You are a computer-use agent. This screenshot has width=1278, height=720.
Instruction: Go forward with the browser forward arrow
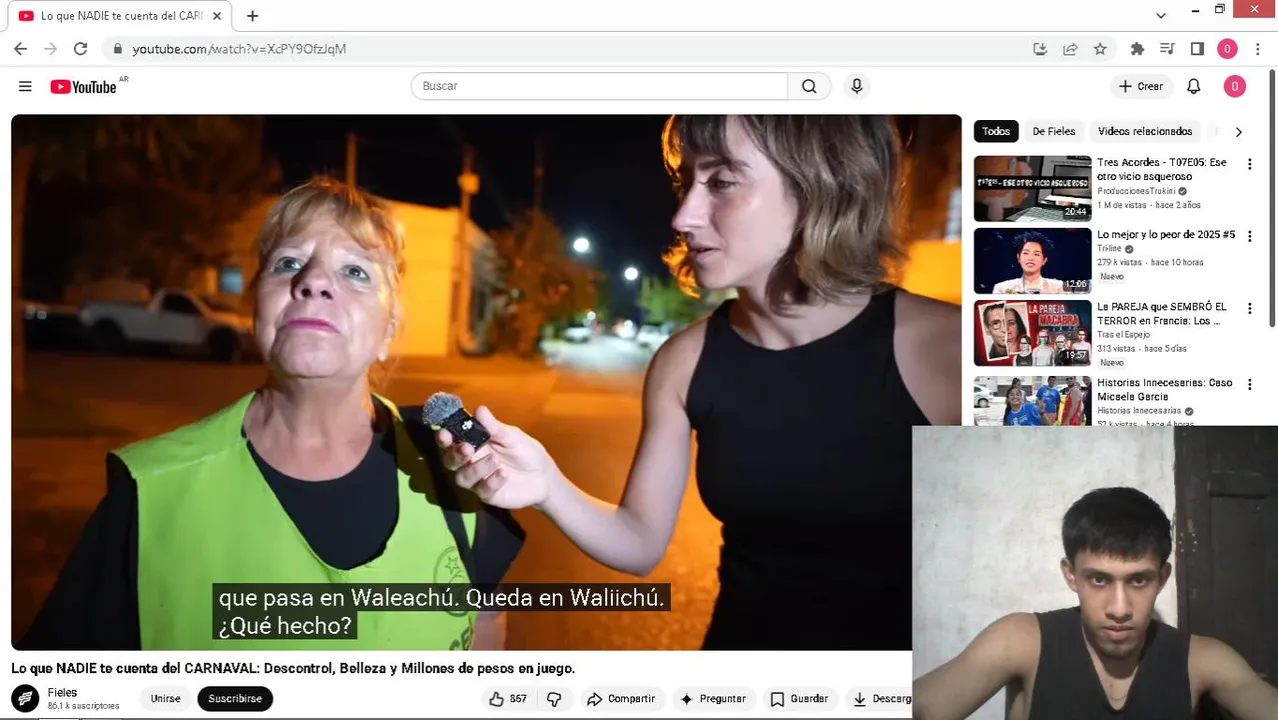click(50, 48)
